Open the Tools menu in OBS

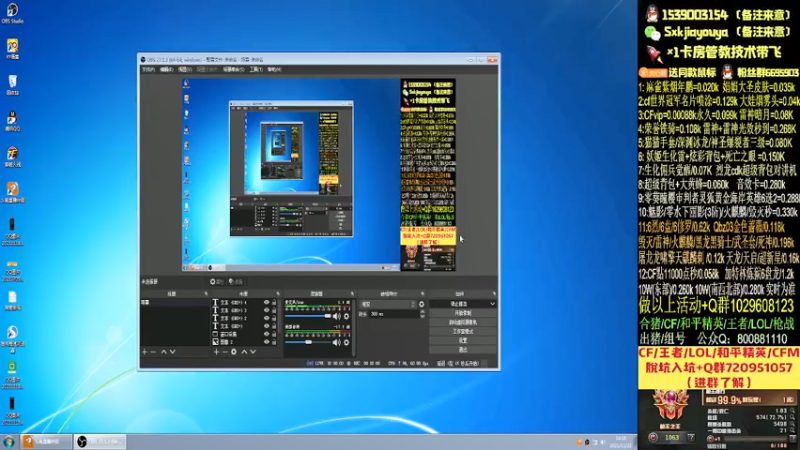[256, 69]
